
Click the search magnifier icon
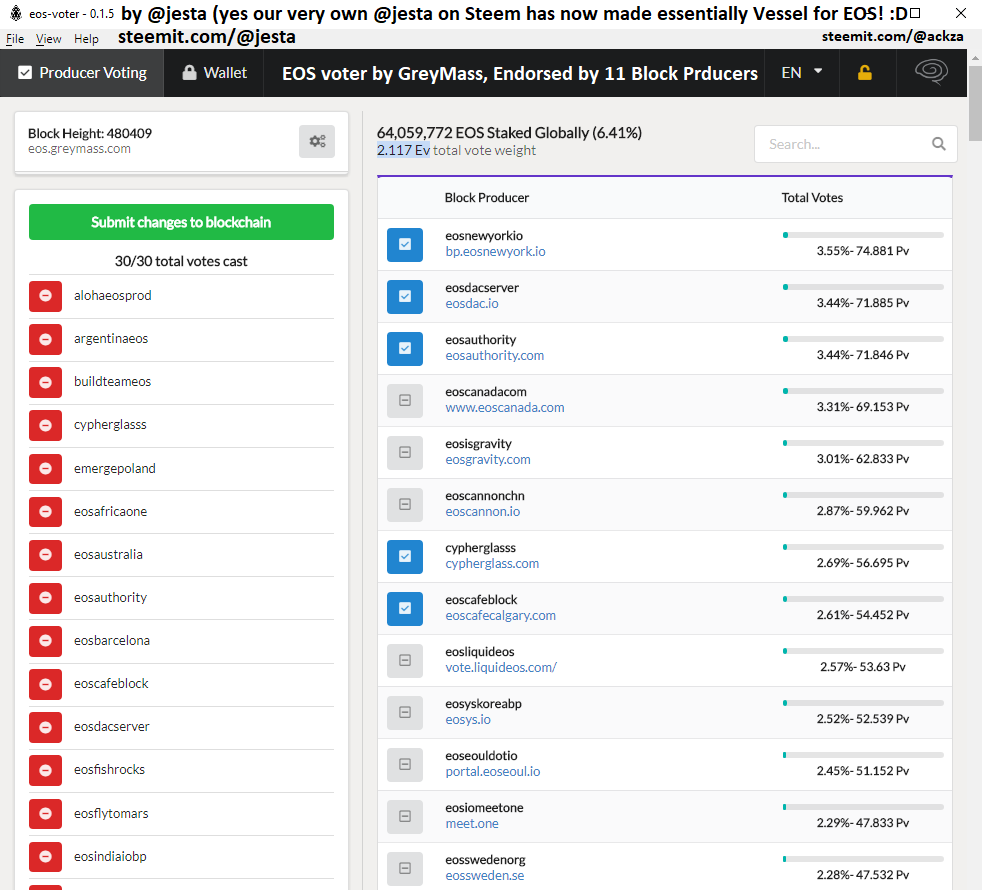pos(938,144)
